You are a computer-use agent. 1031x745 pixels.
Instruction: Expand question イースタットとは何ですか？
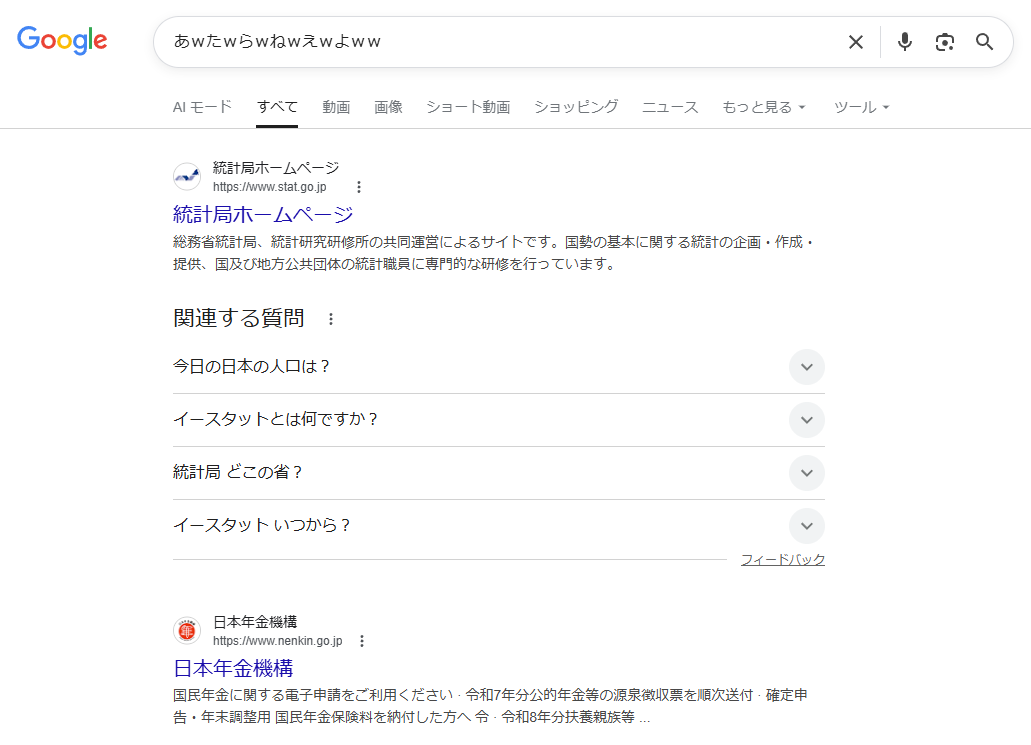[806, 420]
